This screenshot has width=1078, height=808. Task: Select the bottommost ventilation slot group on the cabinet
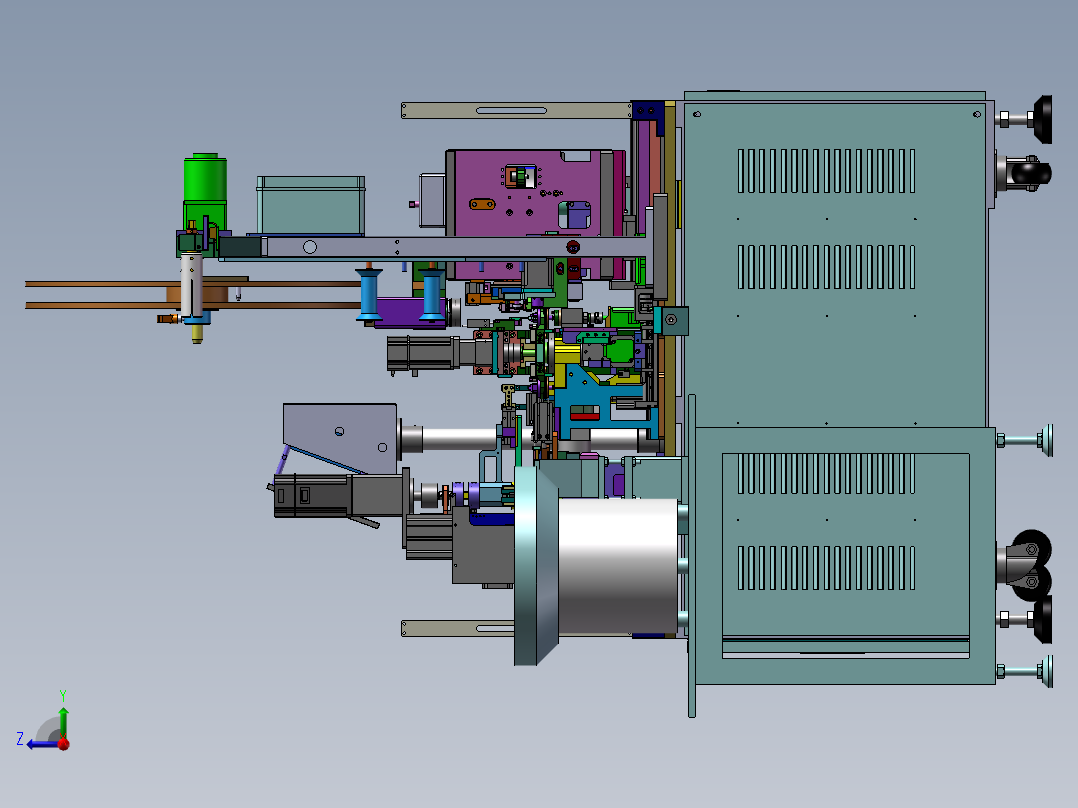point(826,568)
